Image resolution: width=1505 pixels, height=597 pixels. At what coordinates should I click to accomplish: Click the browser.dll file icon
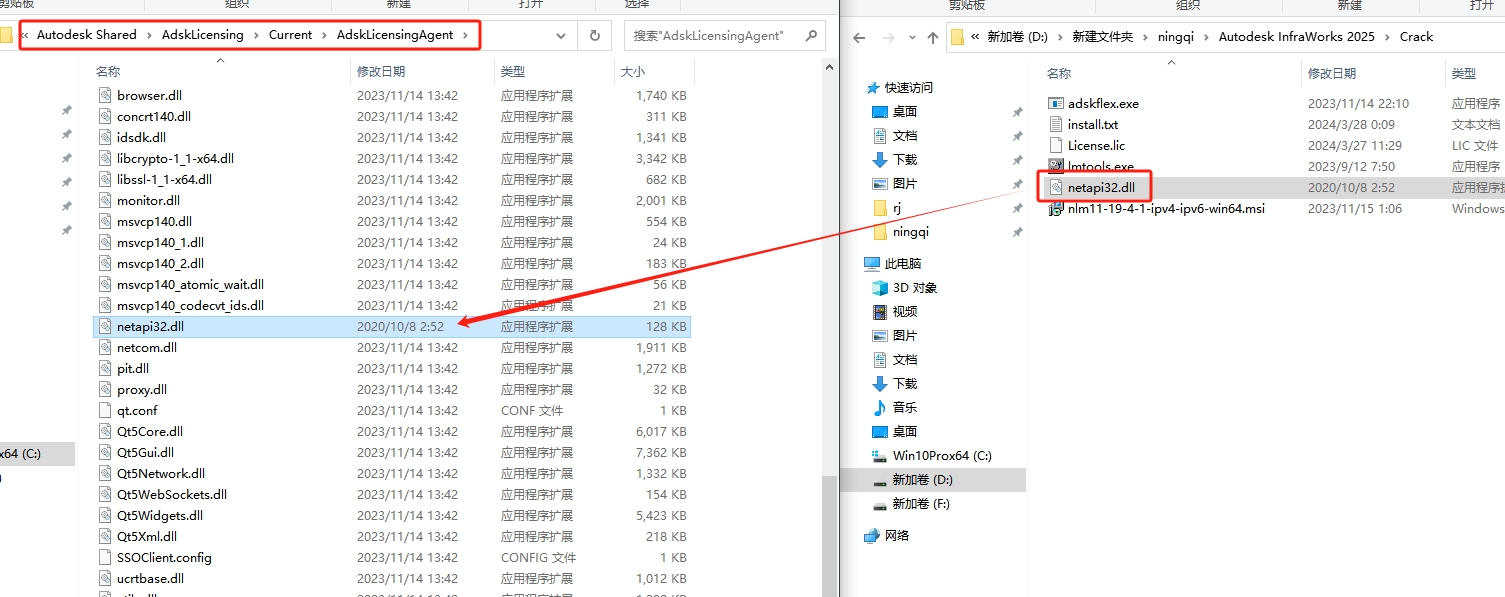pos(106,95)
